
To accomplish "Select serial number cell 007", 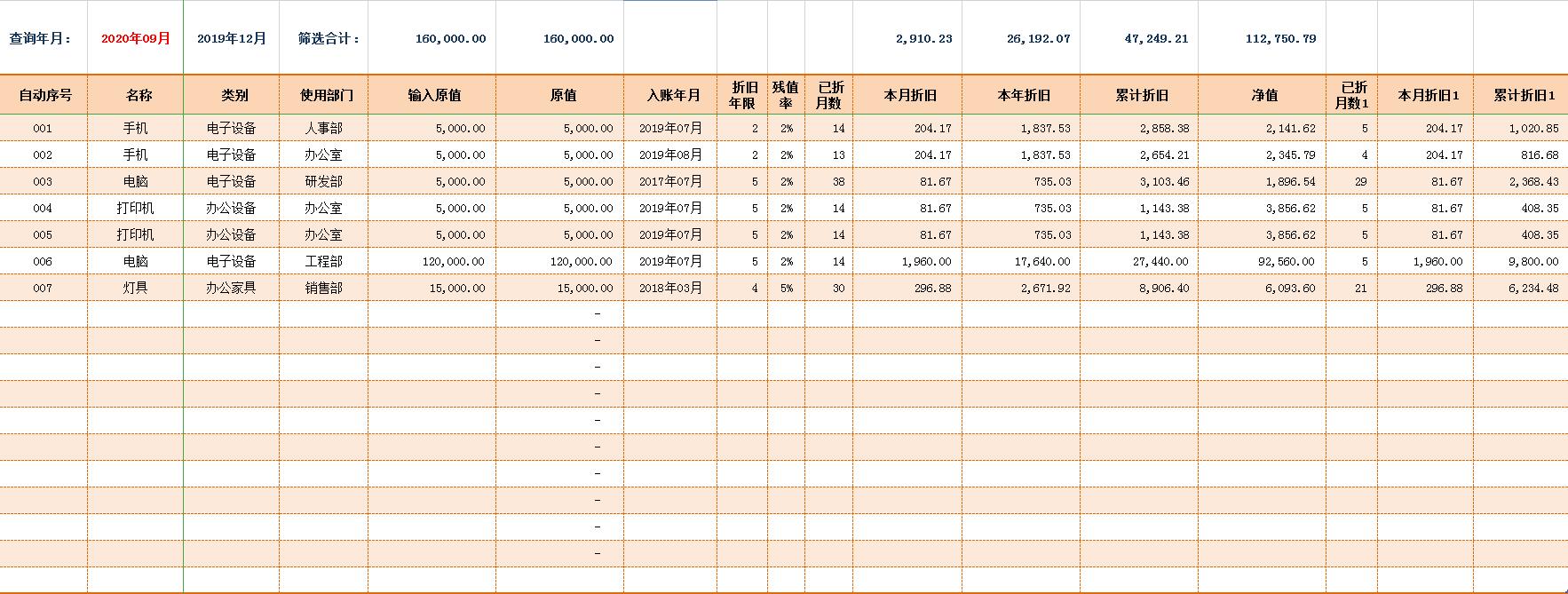I will tap(43, 289).
